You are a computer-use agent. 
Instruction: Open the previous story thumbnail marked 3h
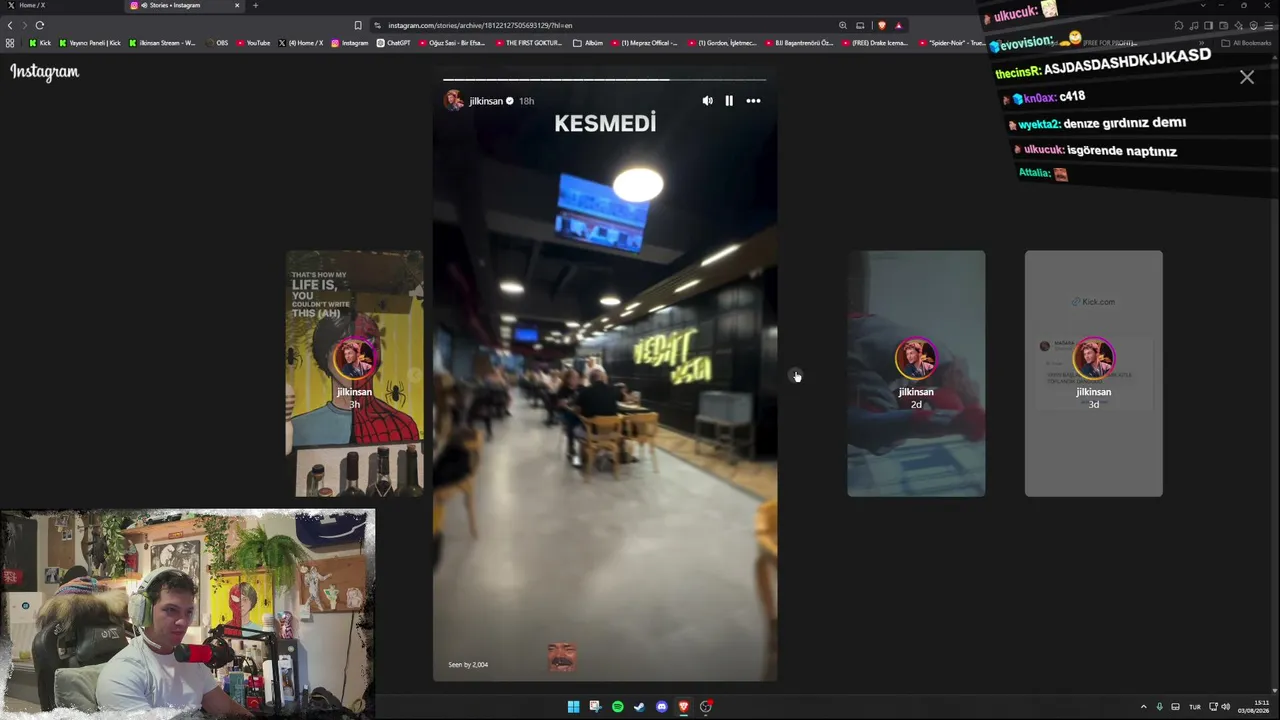pyautogui.click(x=354, y=373)
